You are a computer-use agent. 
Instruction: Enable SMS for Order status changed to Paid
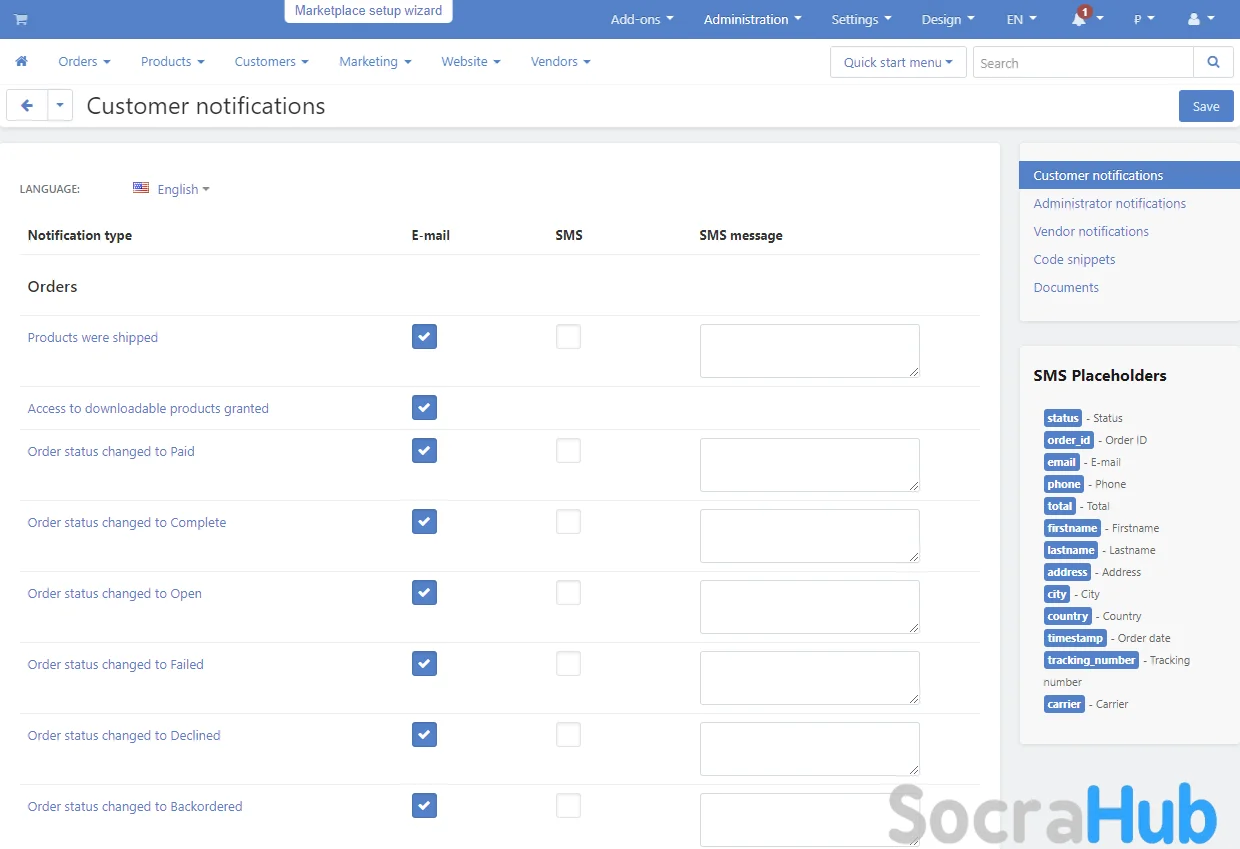(x=568, y=451)
